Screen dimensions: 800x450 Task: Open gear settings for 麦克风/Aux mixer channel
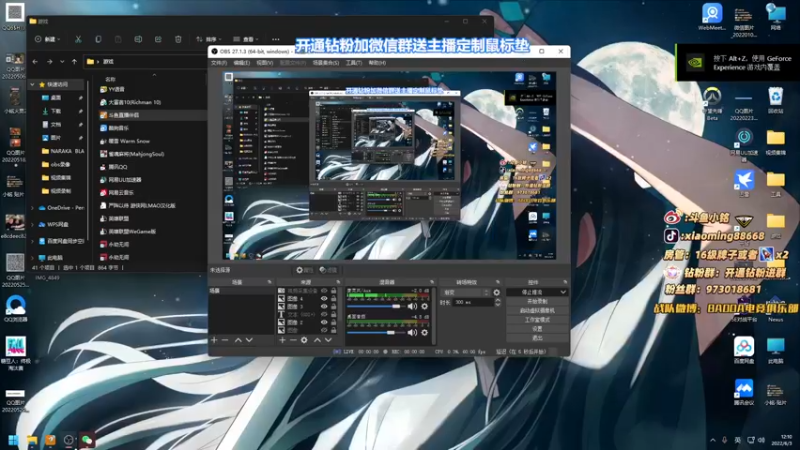pyautogui.click(x=424, y=306)
